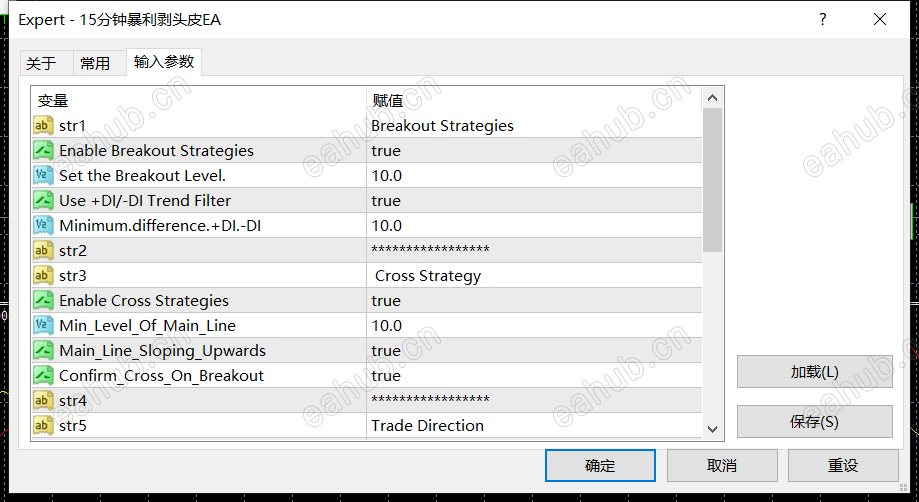Click the string icon beside str1
The width and height of the screenshot is (919, 502).
43,125
